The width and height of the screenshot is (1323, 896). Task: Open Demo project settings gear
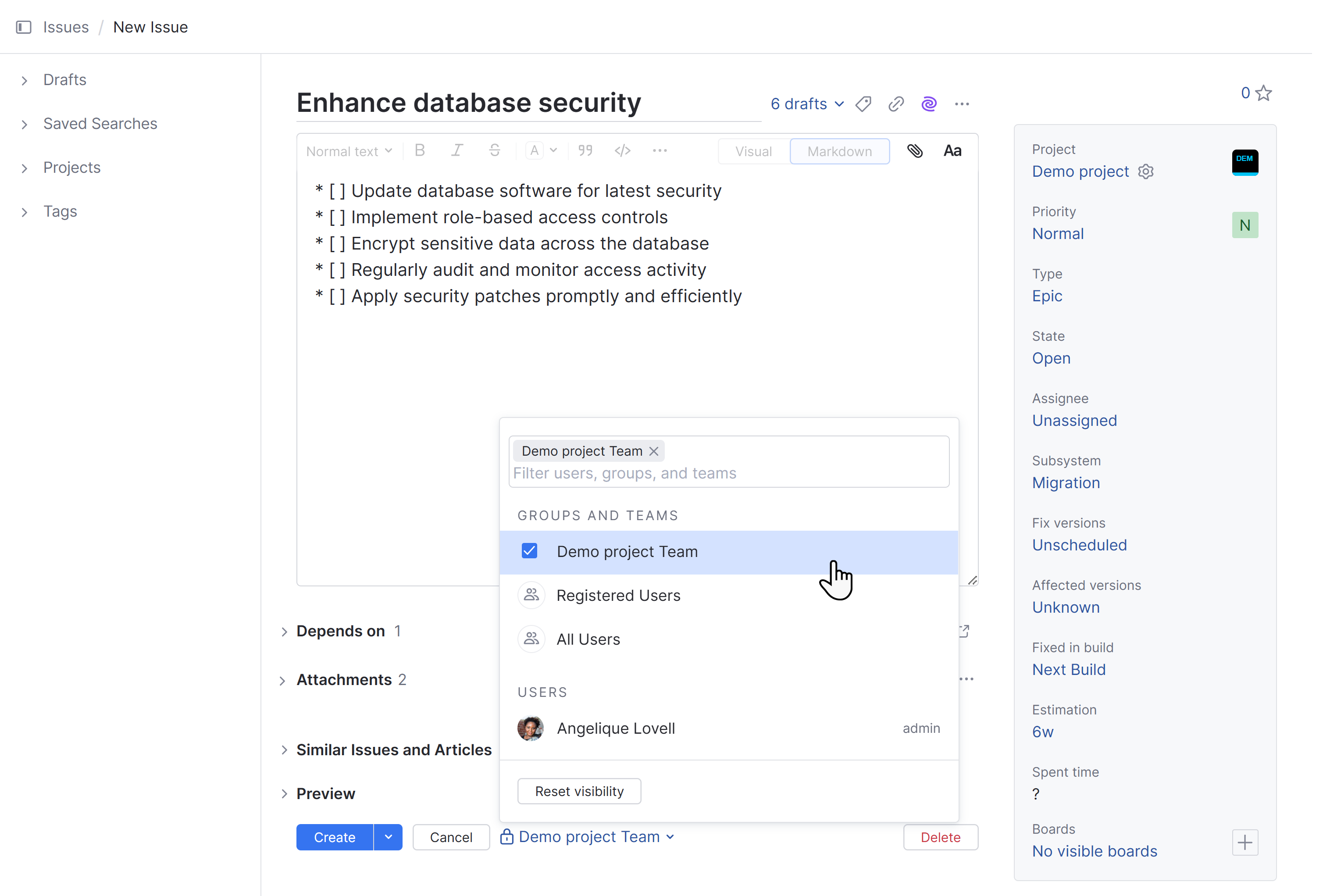pyautogui.click(x=1145, y=171)
